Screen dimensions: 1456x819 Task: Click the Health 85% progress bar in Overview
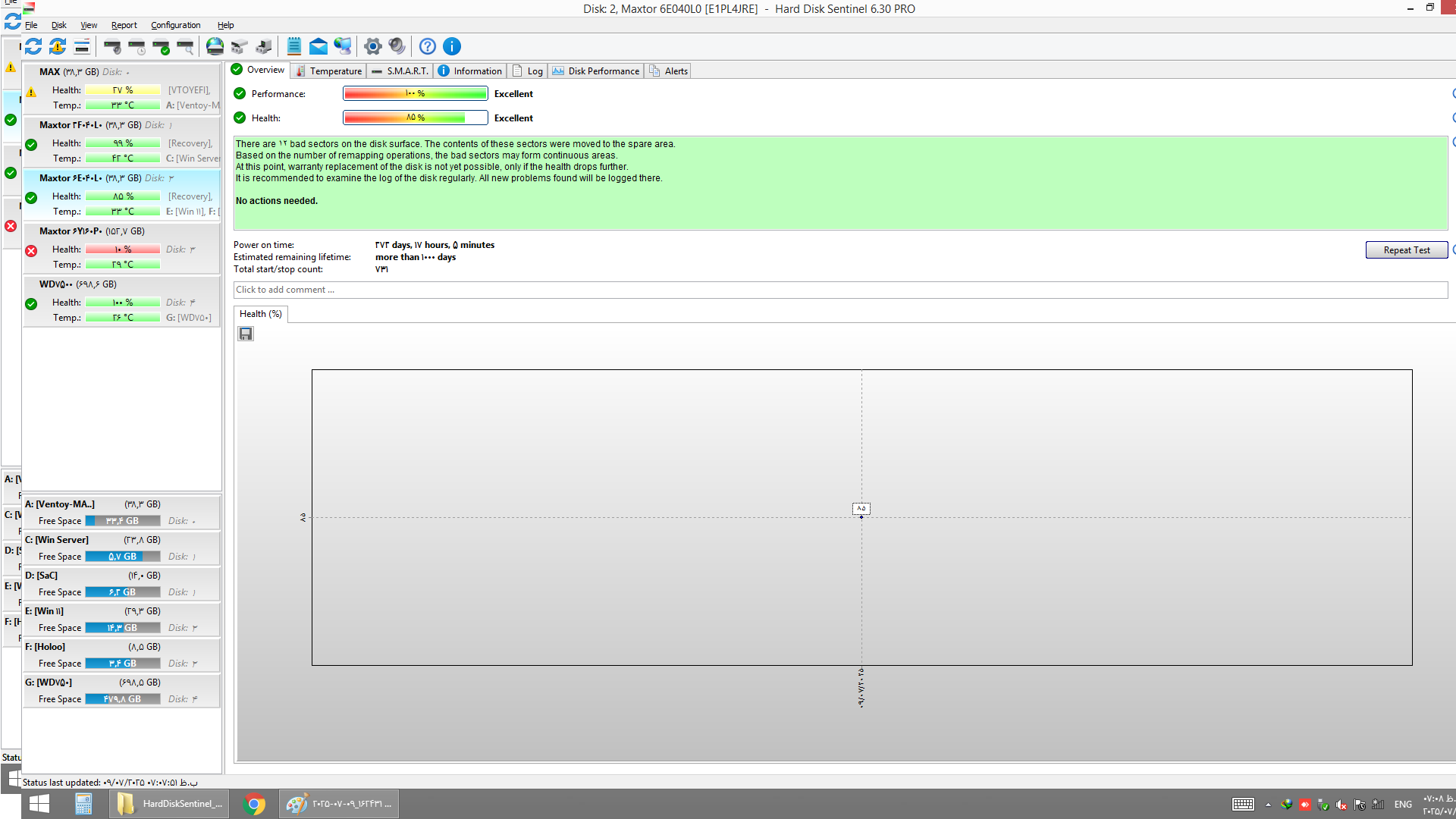pyautogui.click(x=415, y=118)
